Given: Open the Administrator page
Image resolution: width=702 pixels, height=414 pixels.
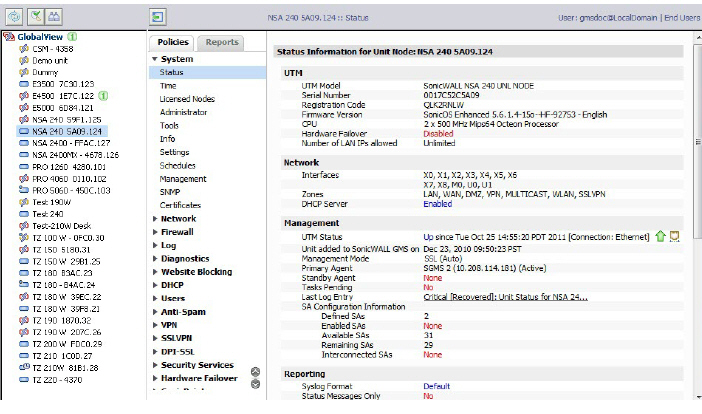Looking at the screenshot, I should [183, 112].
